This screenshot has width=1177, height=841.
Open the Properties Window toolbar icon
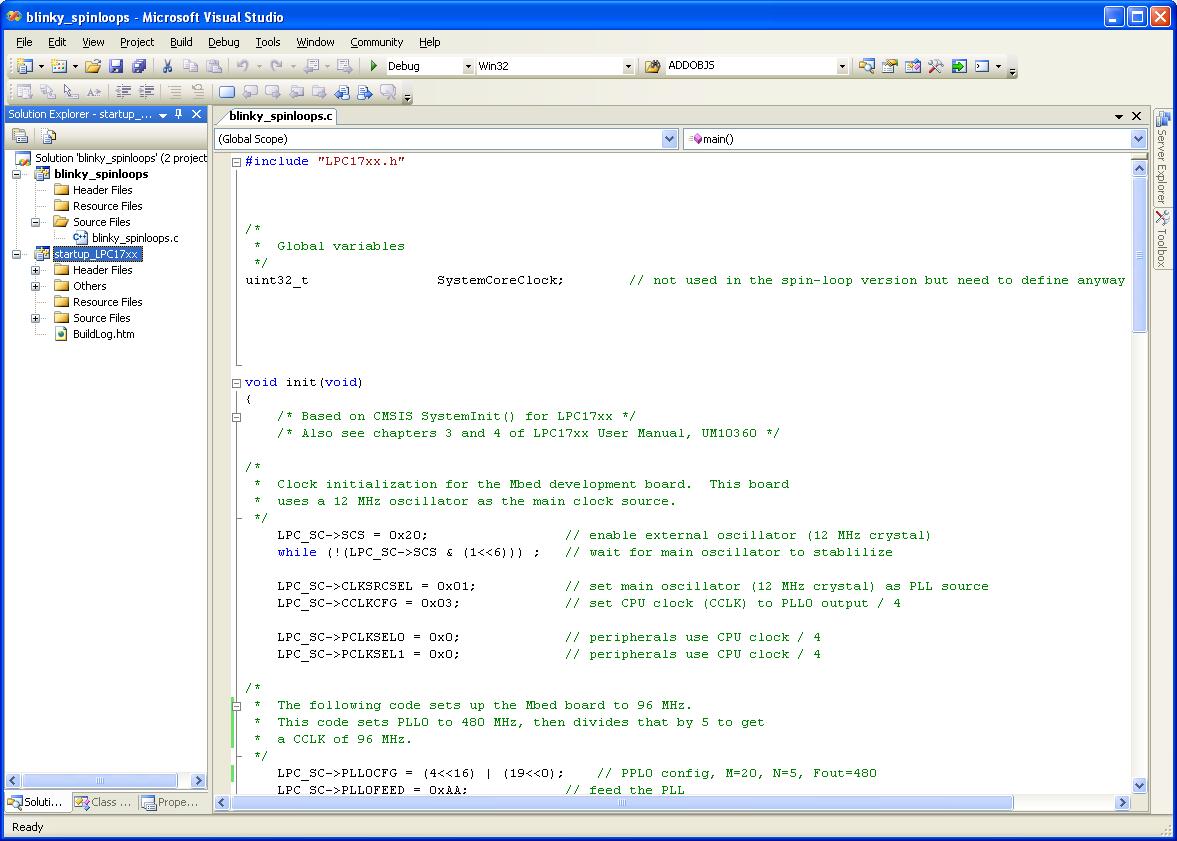click(889, 66)
